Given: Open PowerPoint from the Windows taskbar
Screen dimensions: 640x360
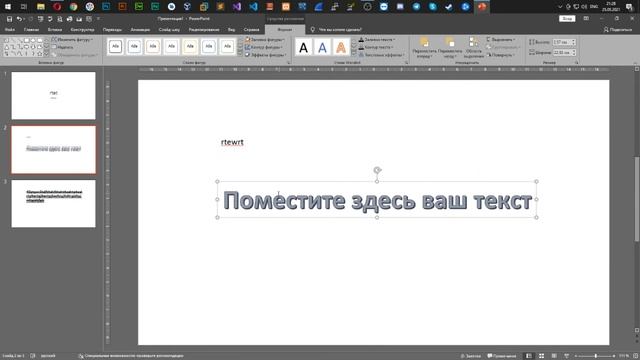Looking at the screenshot, I should [x=482, y=7].
